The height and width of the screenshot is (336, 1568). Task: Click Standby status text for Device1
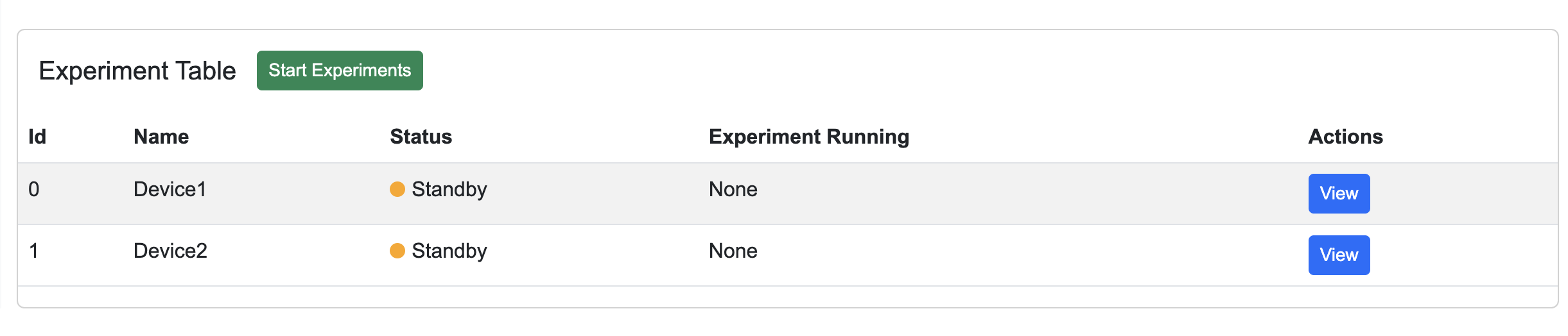449,190
